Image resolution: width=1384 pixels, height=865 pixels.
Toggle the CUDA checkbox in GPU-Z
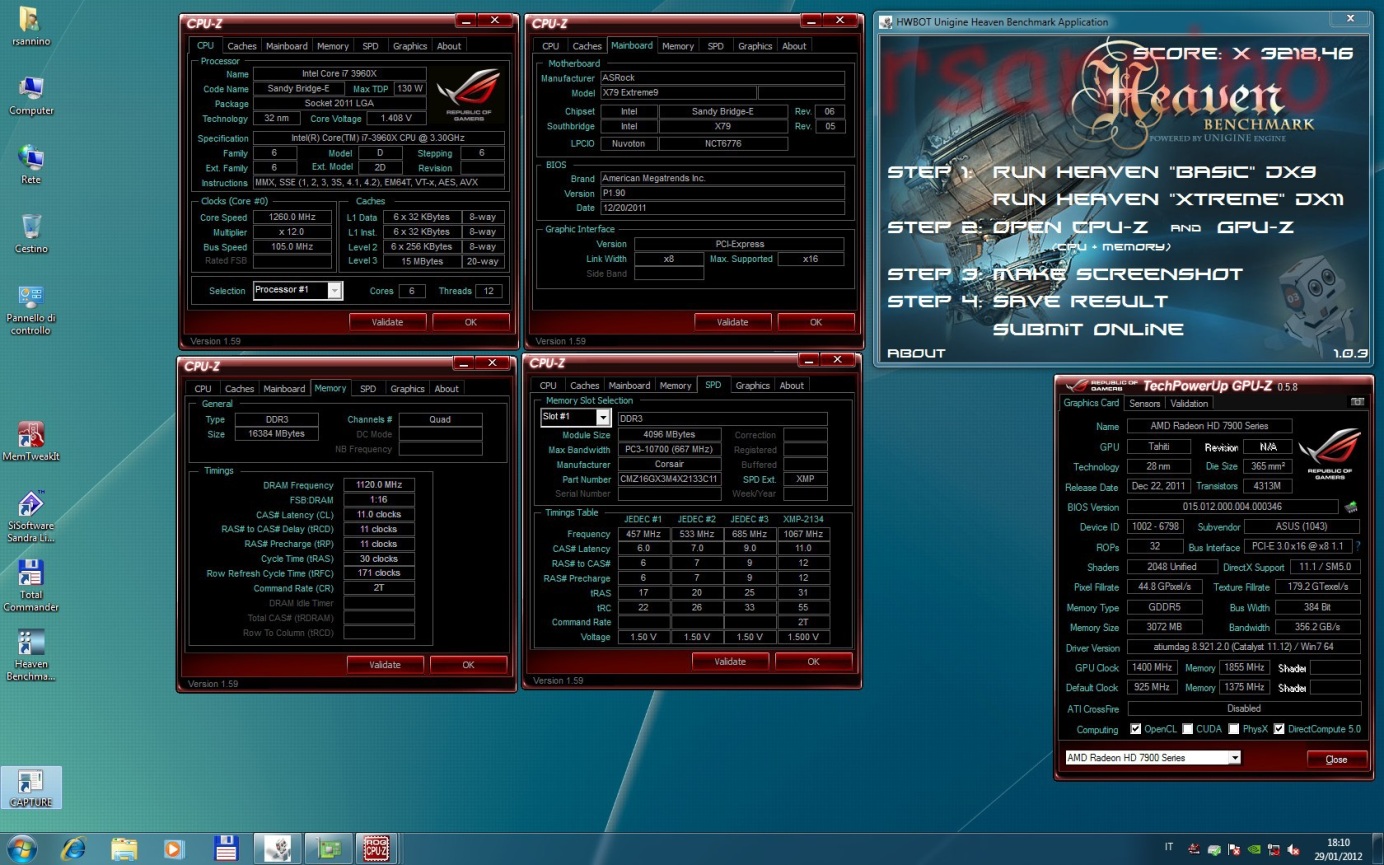[x=1187, y=729]
